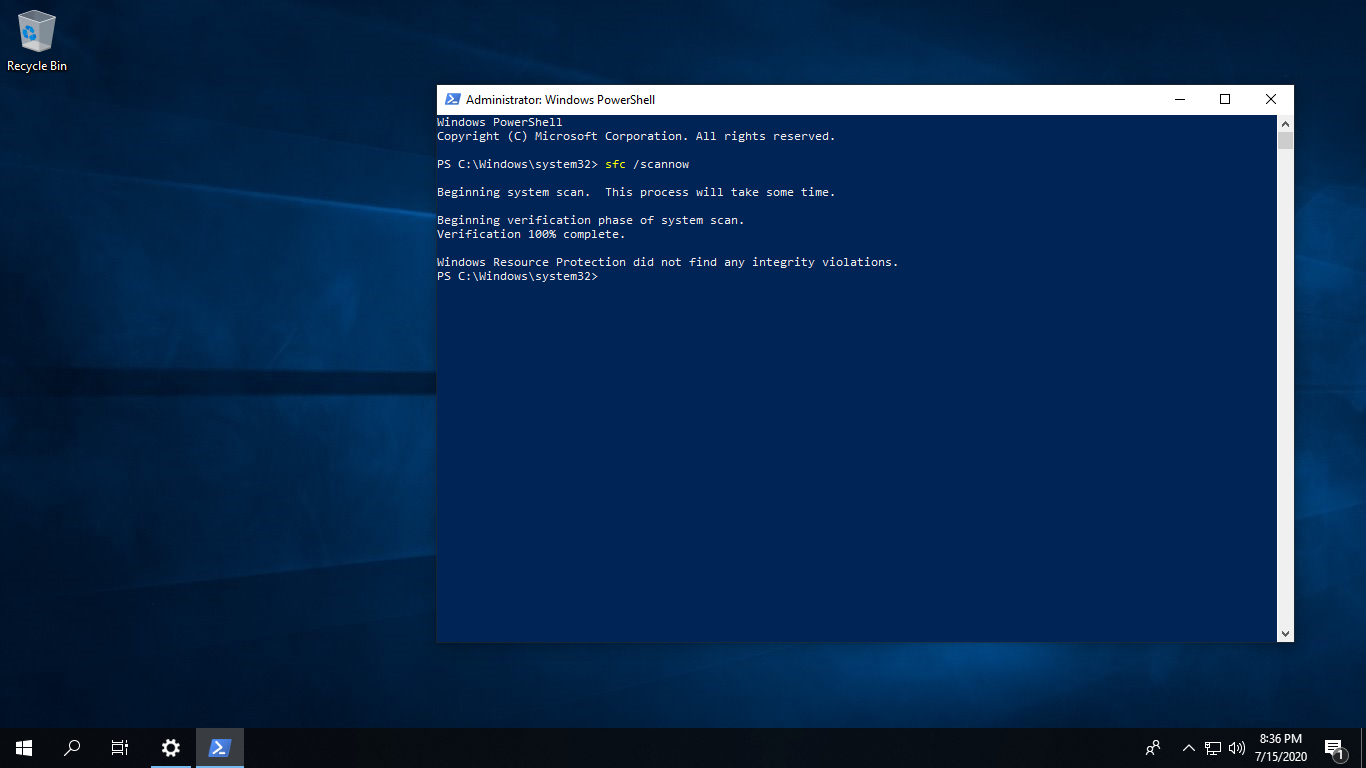Minimize the PowerShell window
This screenshot has height=768, width=1366.
point(1180,100)
